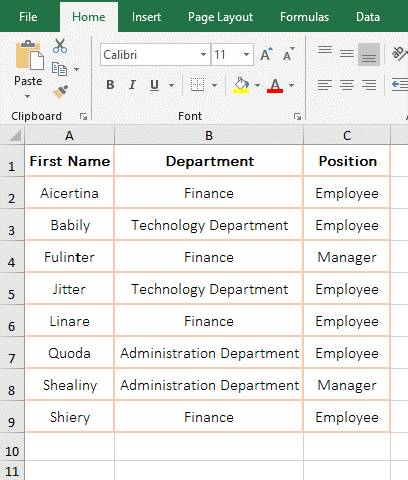Middle align cell contents
Screen dimensions: 408x480
coord(347,54)
